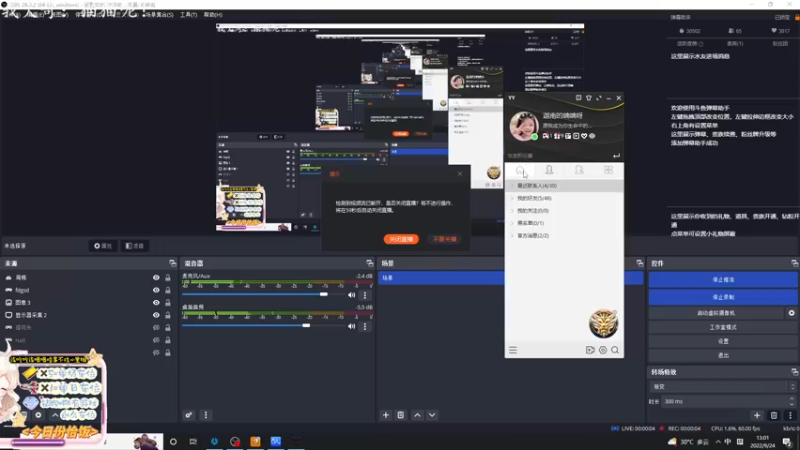Show the hidden rust source
The width and height of the screenshot is (800, 450).
click(156, 340)
